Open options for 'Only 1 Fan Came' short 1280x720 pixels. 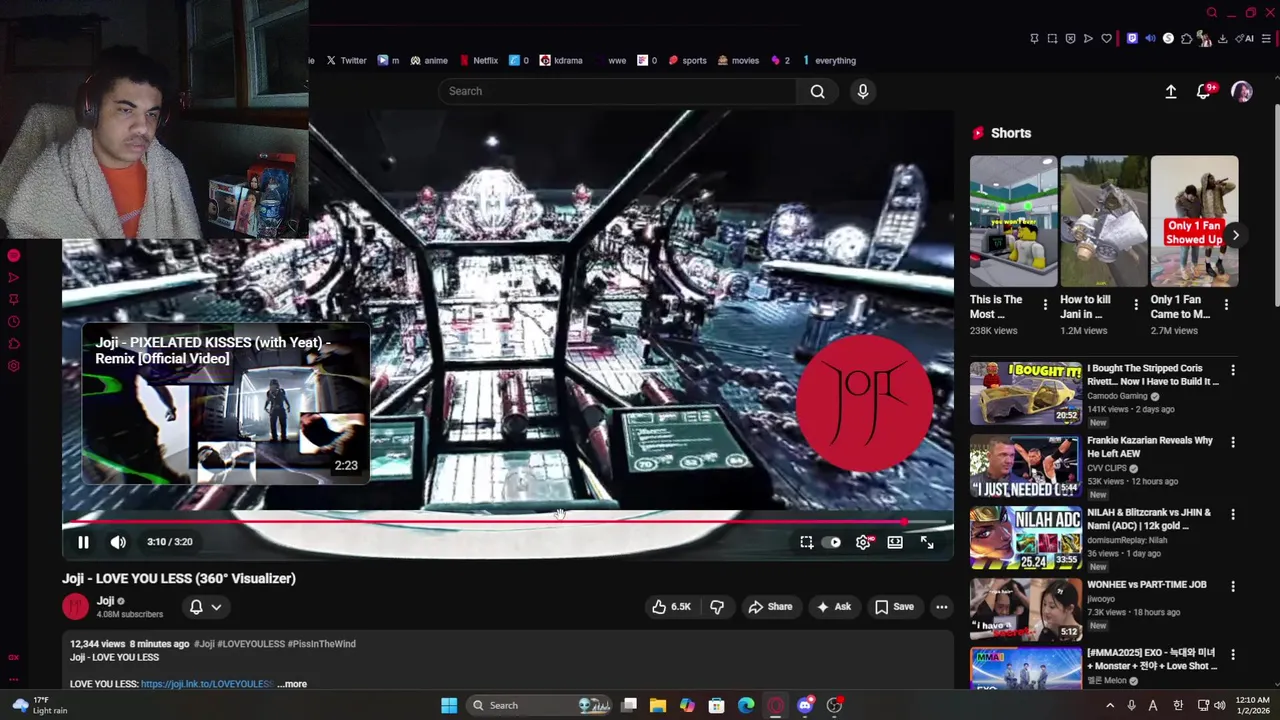click(x=1226, y=304)
